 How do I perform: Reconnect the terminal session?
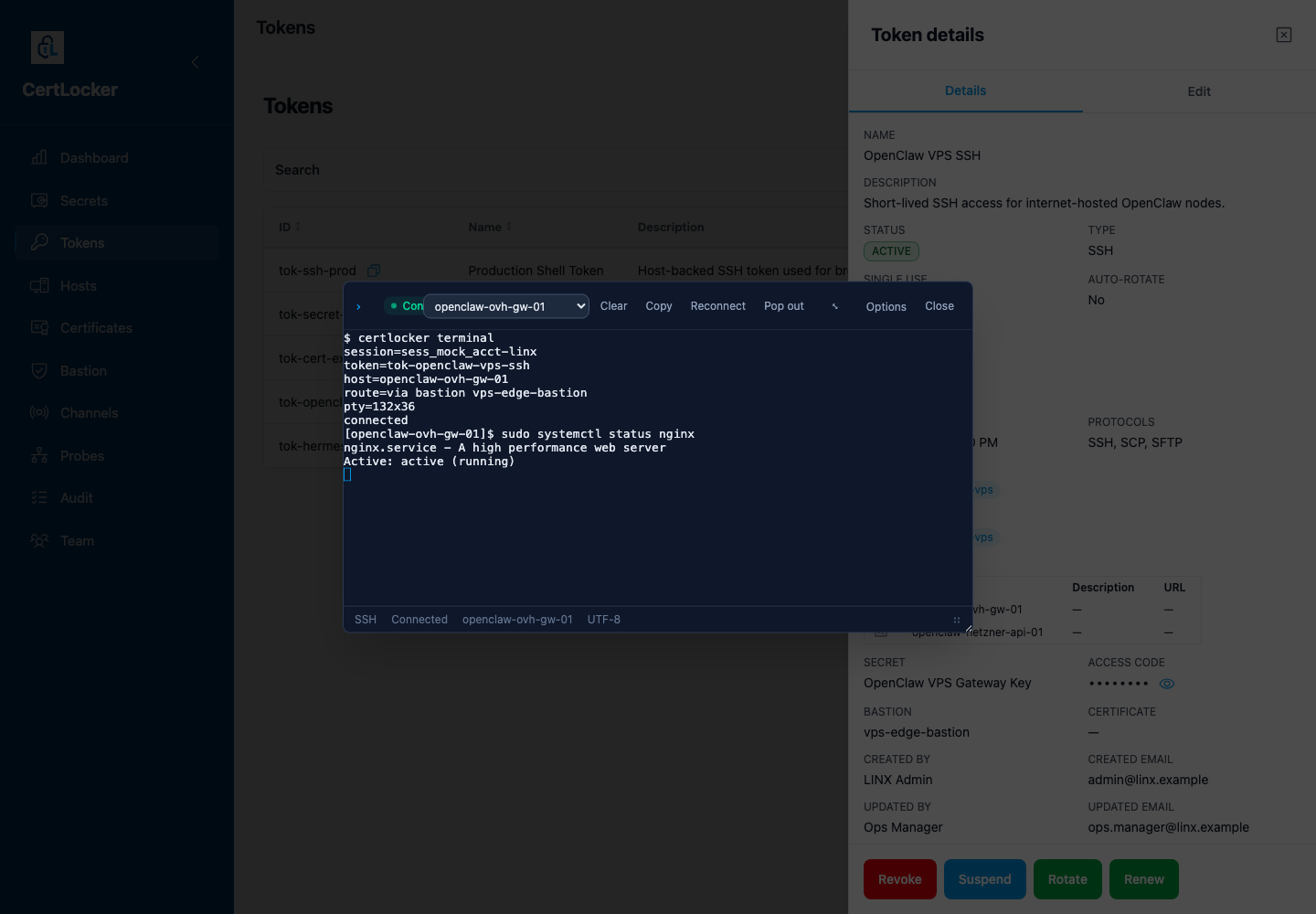718,306
